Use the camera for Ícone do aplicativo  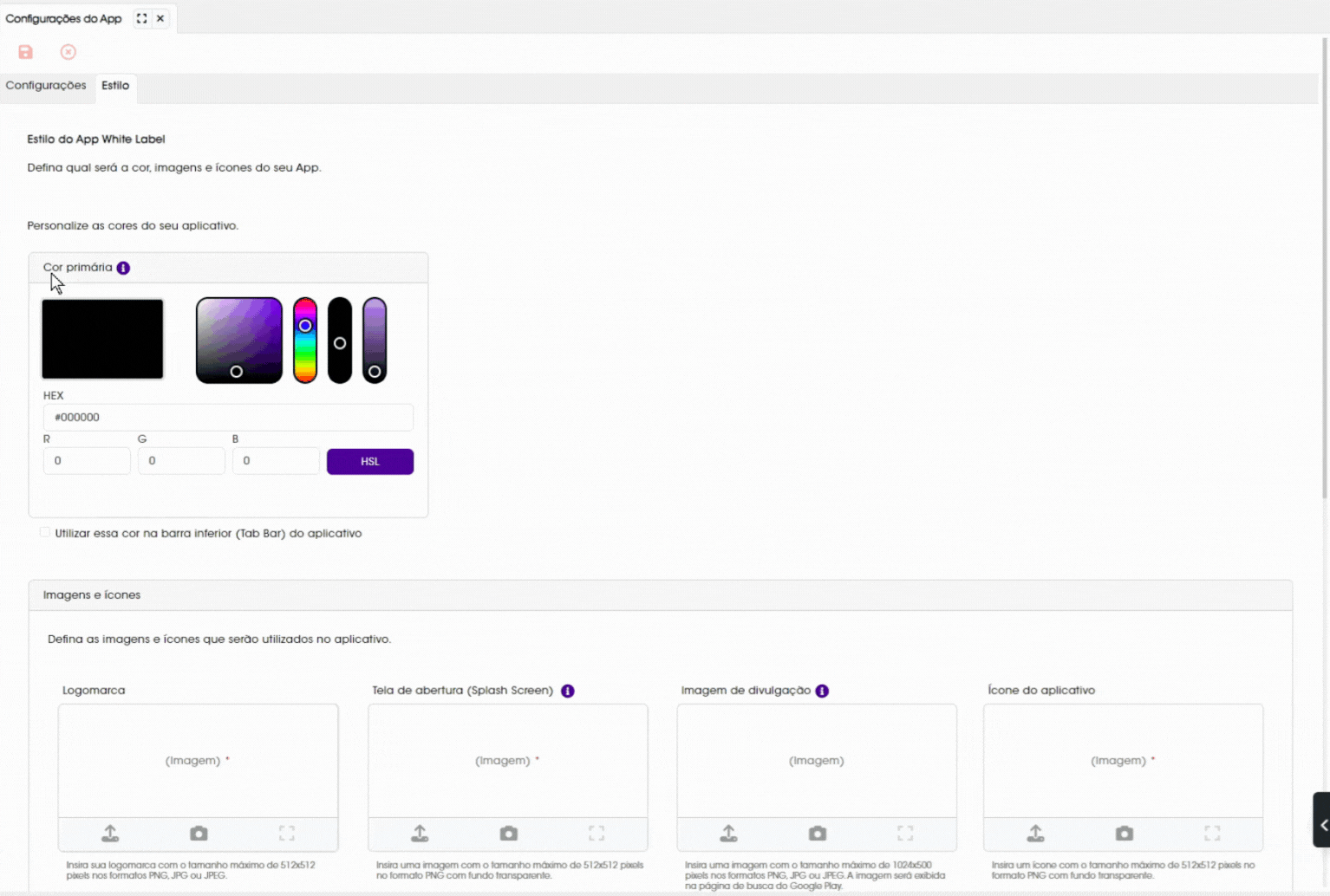pos(1125,834)
